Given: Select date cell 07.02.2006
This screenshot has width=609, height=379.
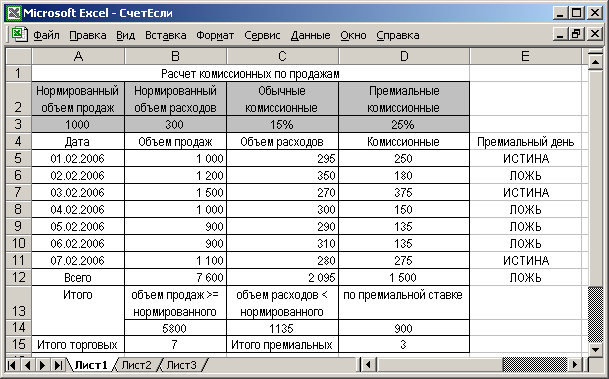Looking at the screenshot, I should click(x=78, y=261).
